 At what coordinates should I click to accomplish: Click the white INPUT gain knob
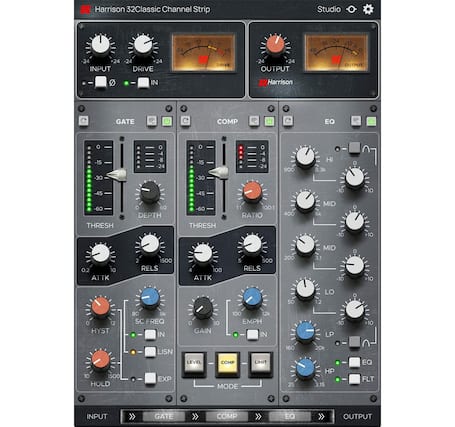click(100, 46)
